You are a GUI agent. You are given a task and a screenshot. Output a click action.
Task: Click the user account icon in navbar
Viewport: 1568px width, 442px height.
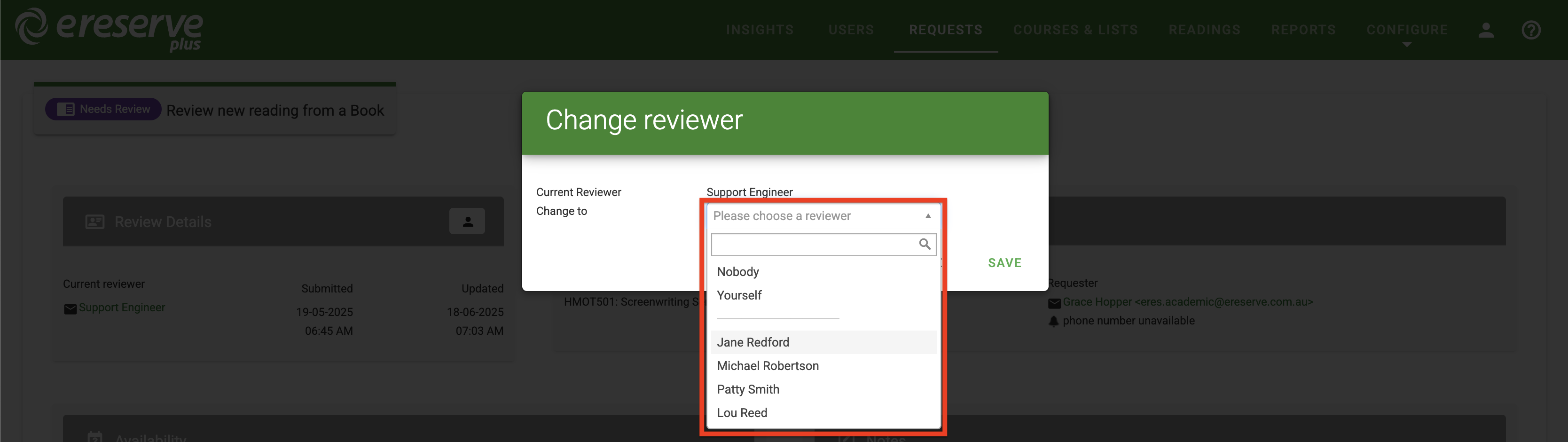coord(1486,30)
